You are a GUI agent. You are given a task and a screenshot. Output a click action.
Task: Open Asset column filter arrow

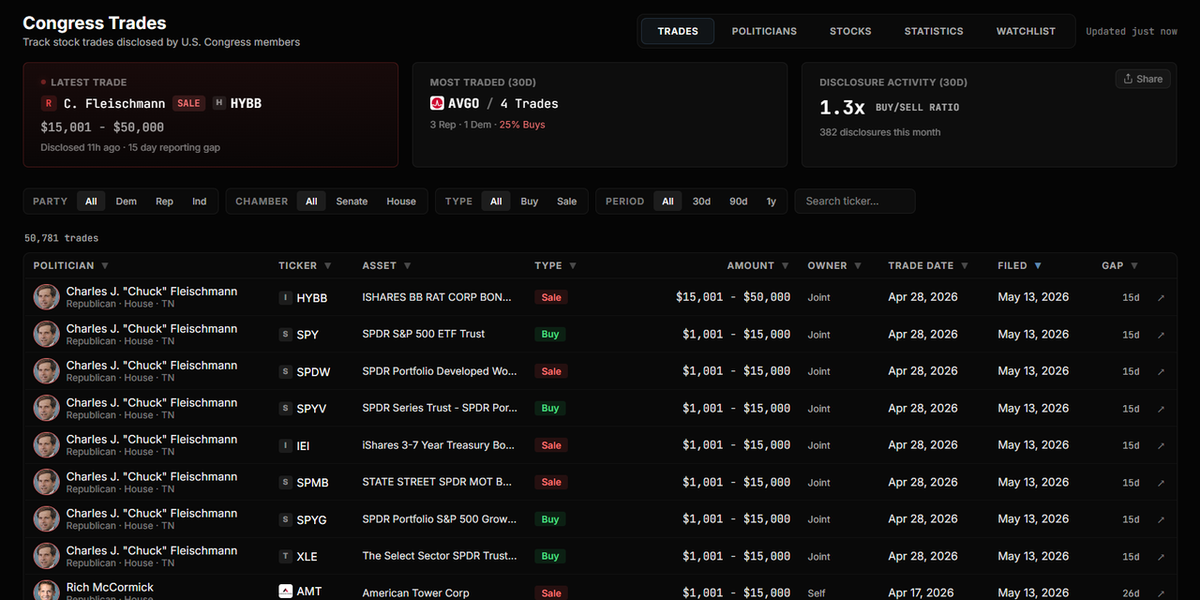[407, 266]
